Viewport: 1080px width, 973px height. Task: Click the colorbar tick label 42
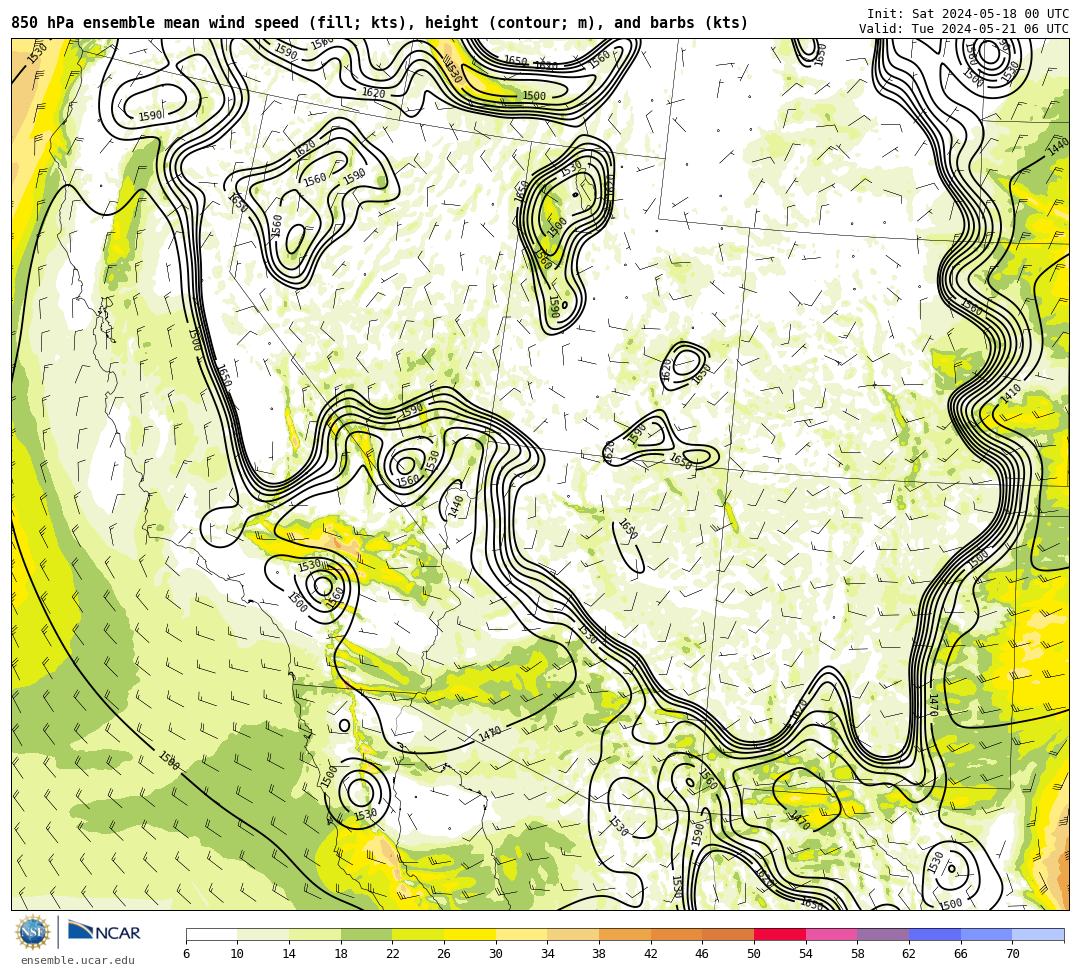pos(651,954)
